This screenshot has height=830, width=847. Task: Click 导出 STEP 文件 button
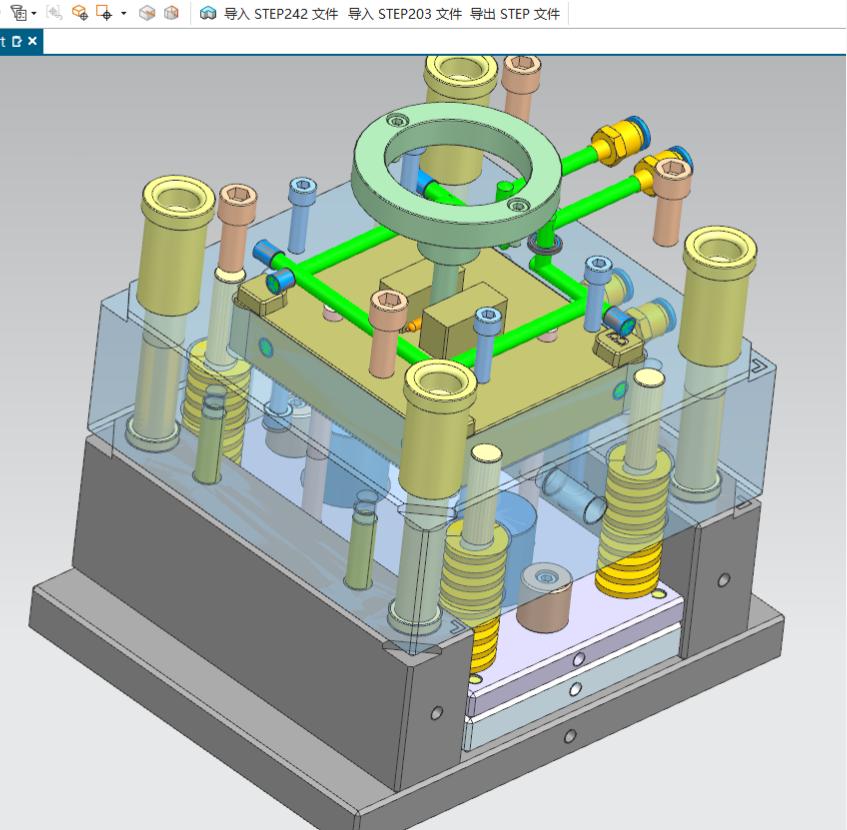click(x=515, y=14)
